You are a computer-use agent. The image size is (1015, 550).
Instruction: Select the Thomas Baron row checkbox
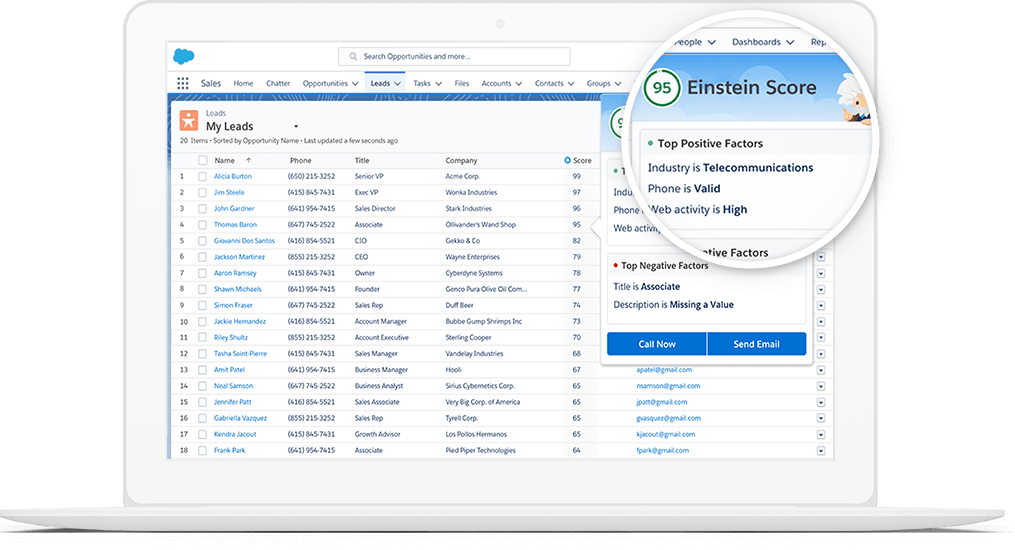(x=203, y=225)
